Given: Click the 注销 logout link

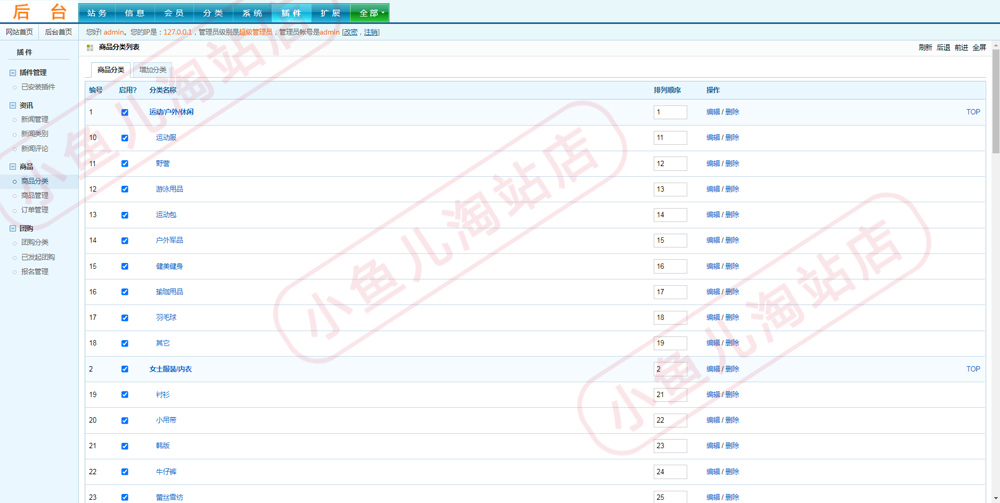Looking at the screenshot, I should point(371,32).
